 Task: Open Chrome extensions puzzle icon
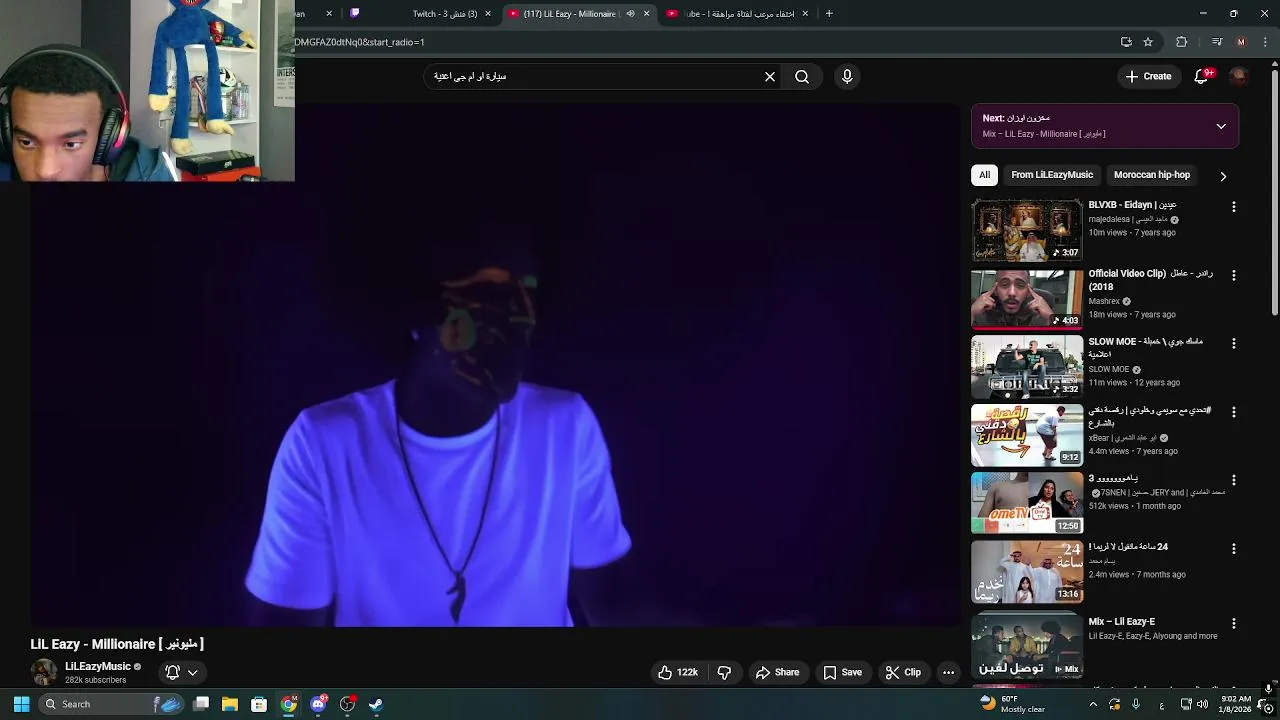point(1181,42)
